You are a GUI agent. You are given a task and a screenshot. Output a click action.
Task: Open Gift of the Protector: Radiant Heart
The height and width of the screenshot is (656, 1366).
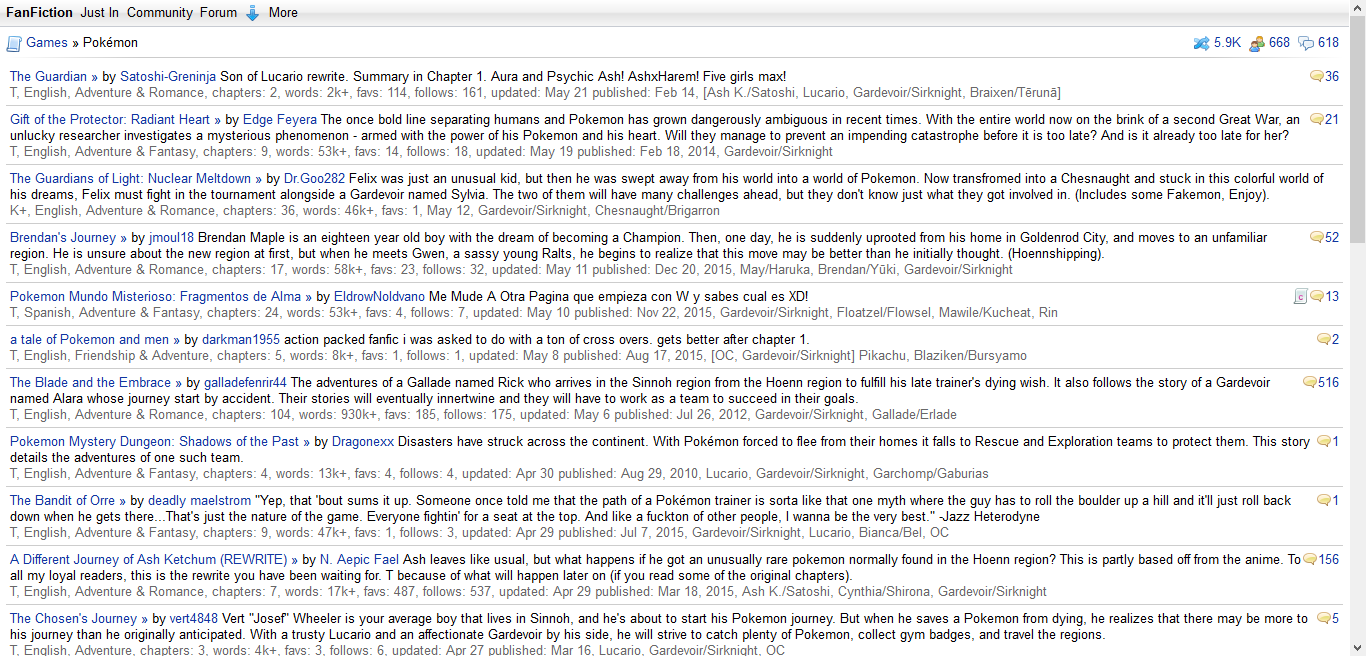116,119
